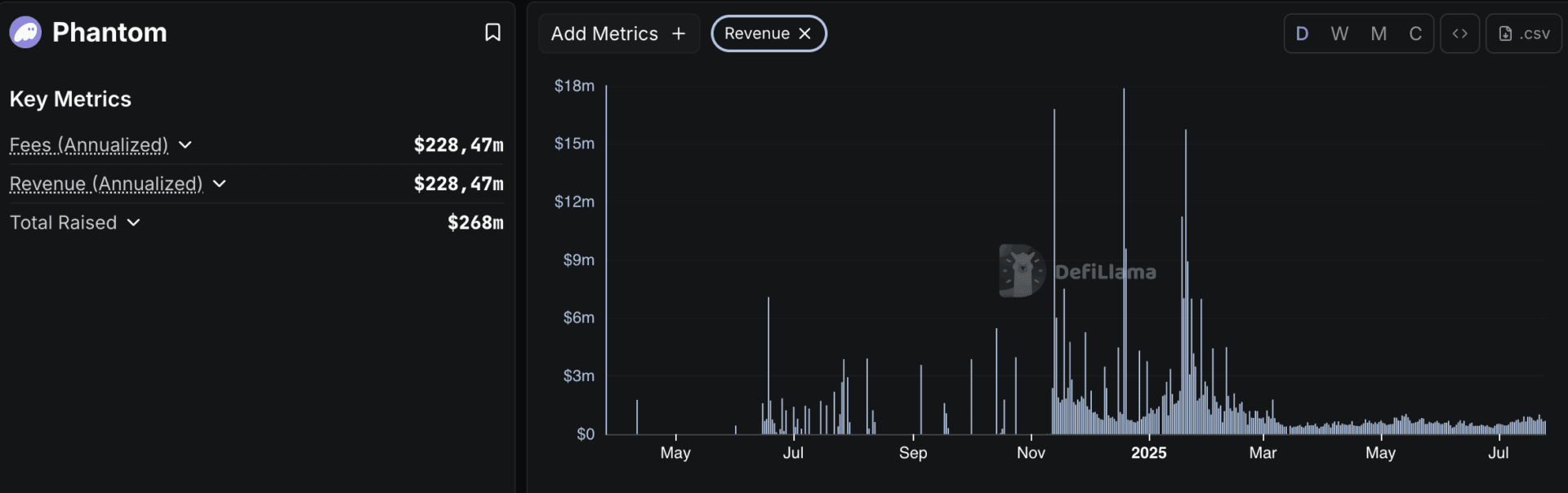Screen dimensions: 1568x493
Task: Download the chart data as .csv
Action: (x=1524, y=33)
